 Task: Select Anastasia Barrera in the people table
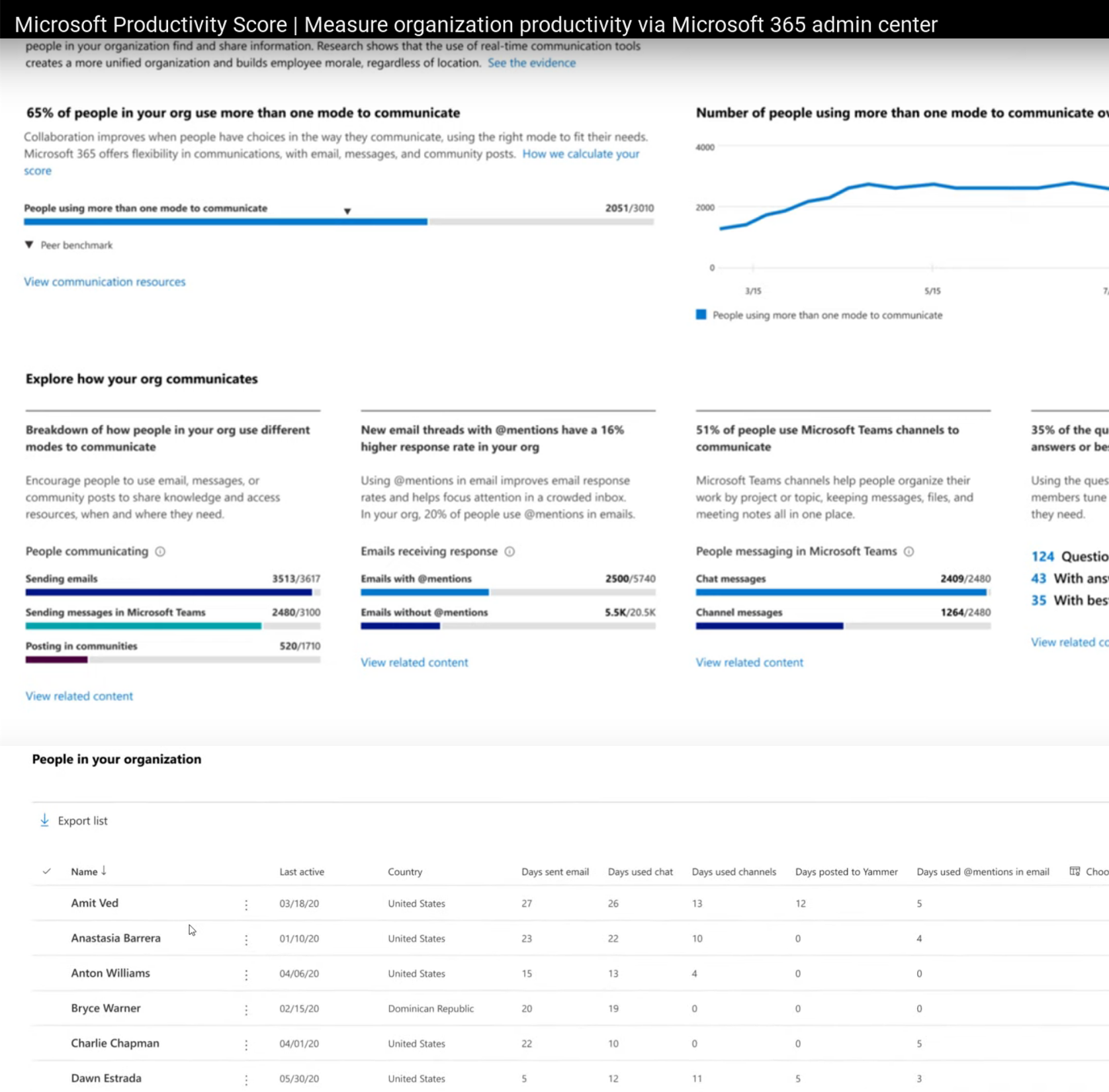tap(116, 938)
